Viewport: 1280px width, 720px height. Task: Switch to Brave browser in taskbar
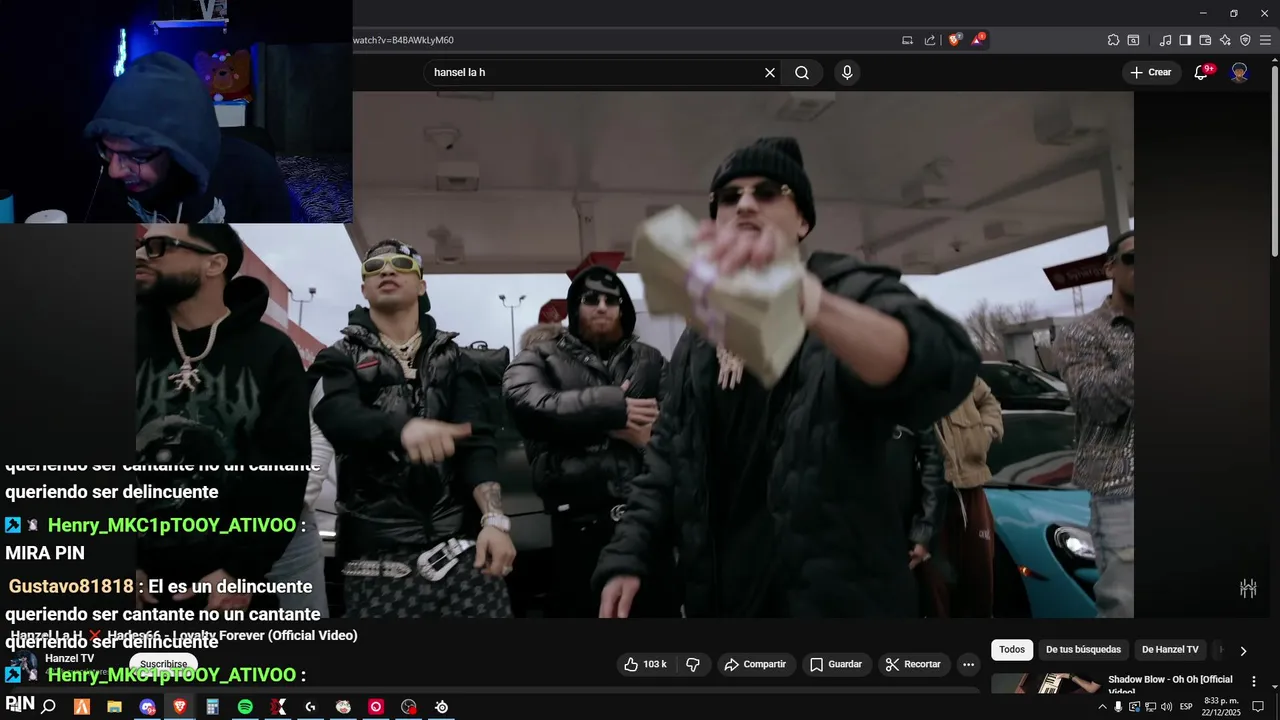[180, 707]
